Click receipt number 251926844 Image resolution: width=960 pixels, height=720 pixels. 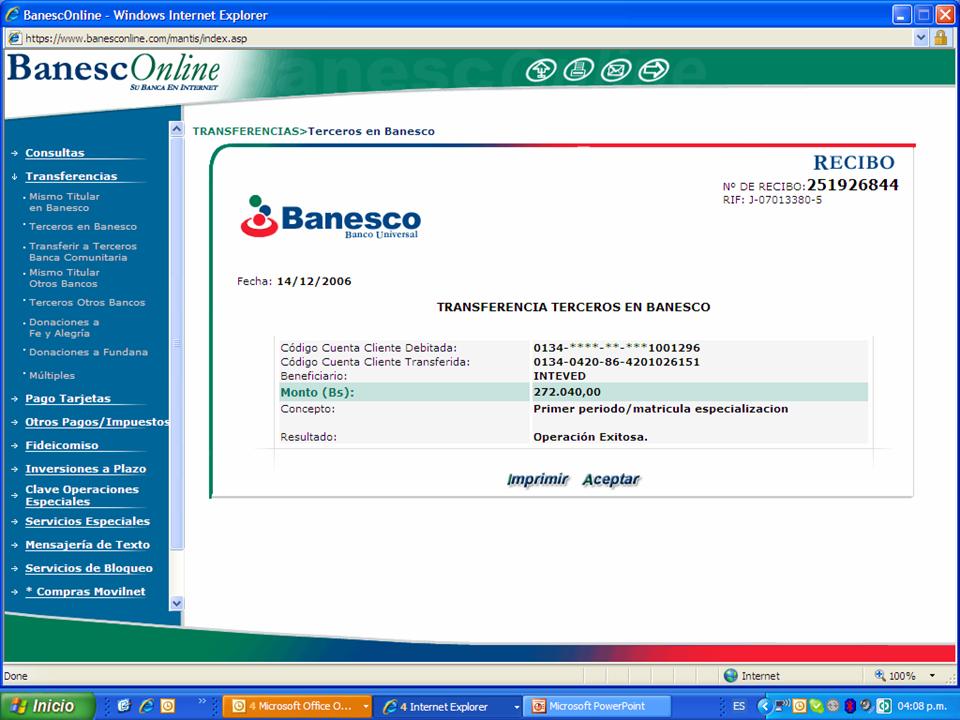[x=852, y=185]
